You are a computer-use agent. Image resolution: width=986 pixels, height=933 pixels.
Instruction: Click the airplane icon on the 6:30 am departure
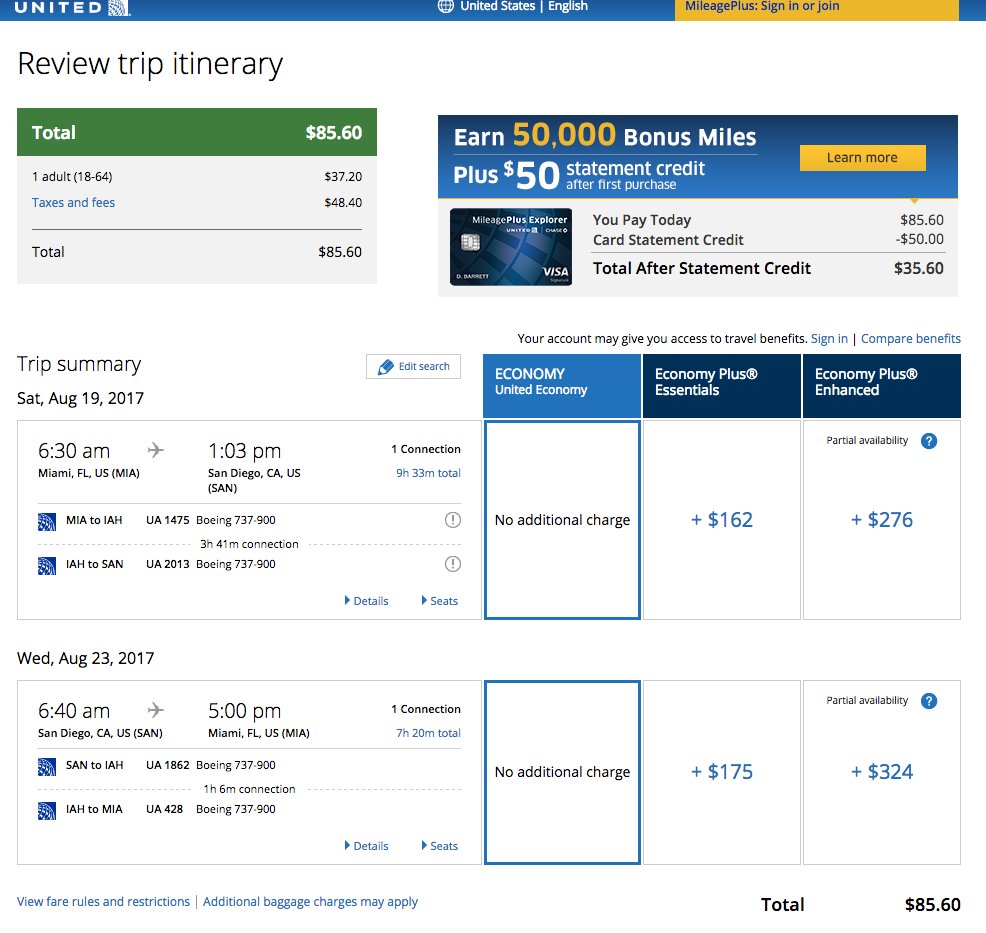click(x=155, y=450)
